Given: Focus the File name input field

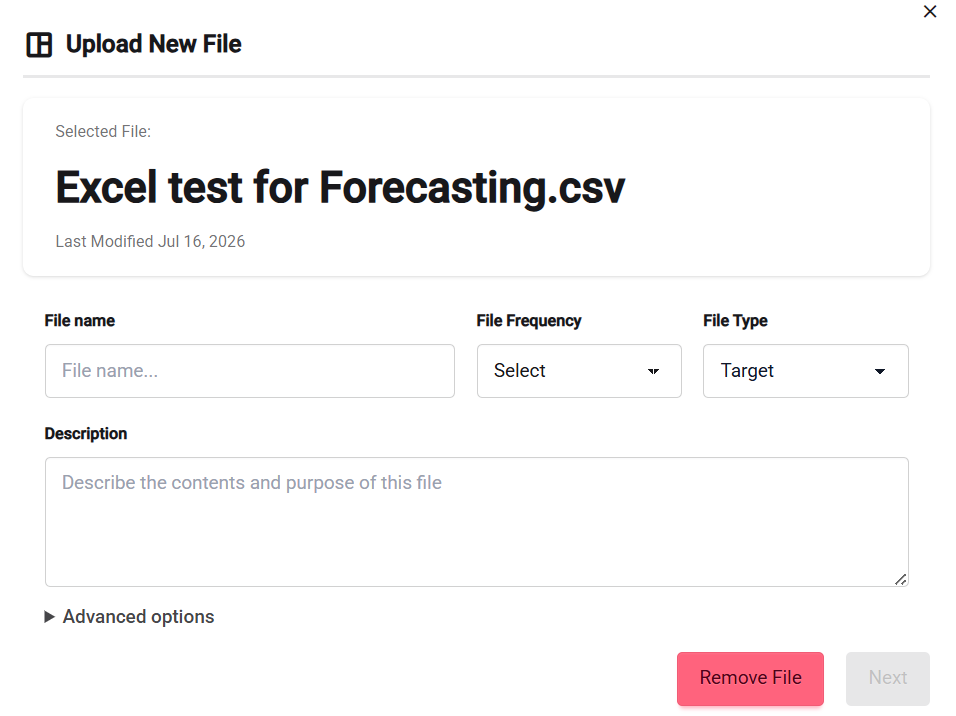Looking at the screenshot, I should coord(249,371).
